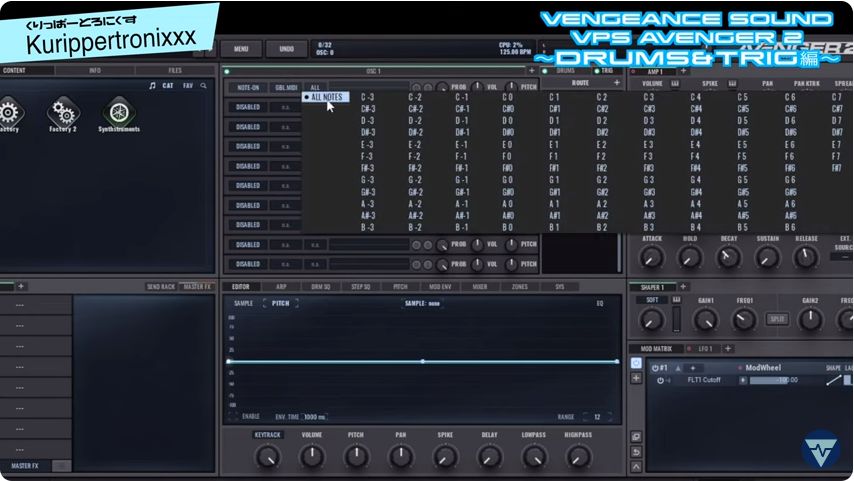The height and width of the screenshot is (481, 854).
Task: Click the second round button on the NOTE-ON row
Action: (428, 88)
